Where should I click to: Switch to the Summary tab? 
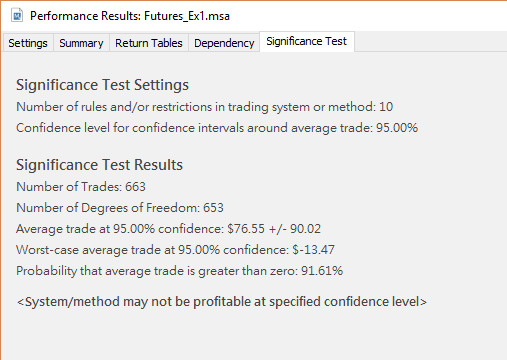coord(81,43)
